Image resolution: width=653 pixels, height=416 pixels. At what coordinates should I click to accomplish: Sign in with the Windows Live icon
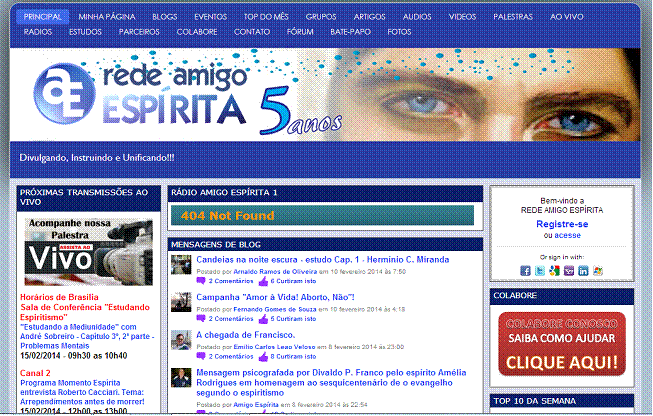coord(598,271)
